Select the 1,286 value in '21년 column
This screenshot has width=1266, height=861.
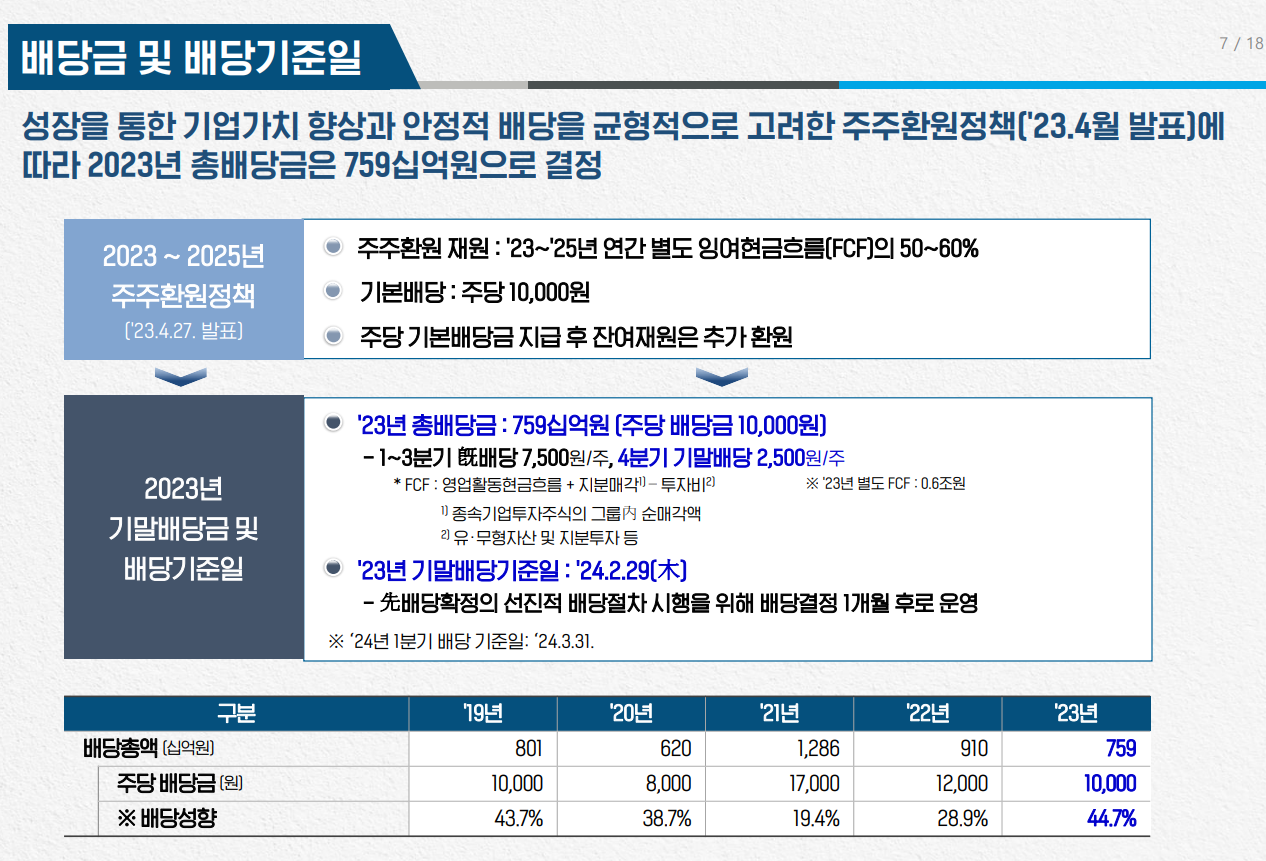click(817, 749)
